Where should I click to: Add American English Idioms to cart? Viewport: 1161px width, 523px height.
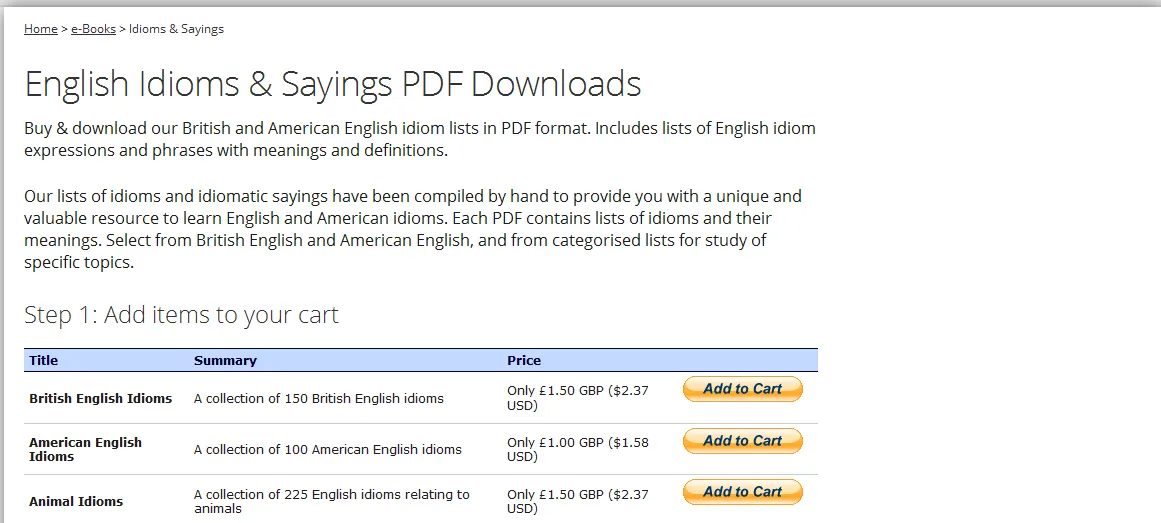pos(742,441)
